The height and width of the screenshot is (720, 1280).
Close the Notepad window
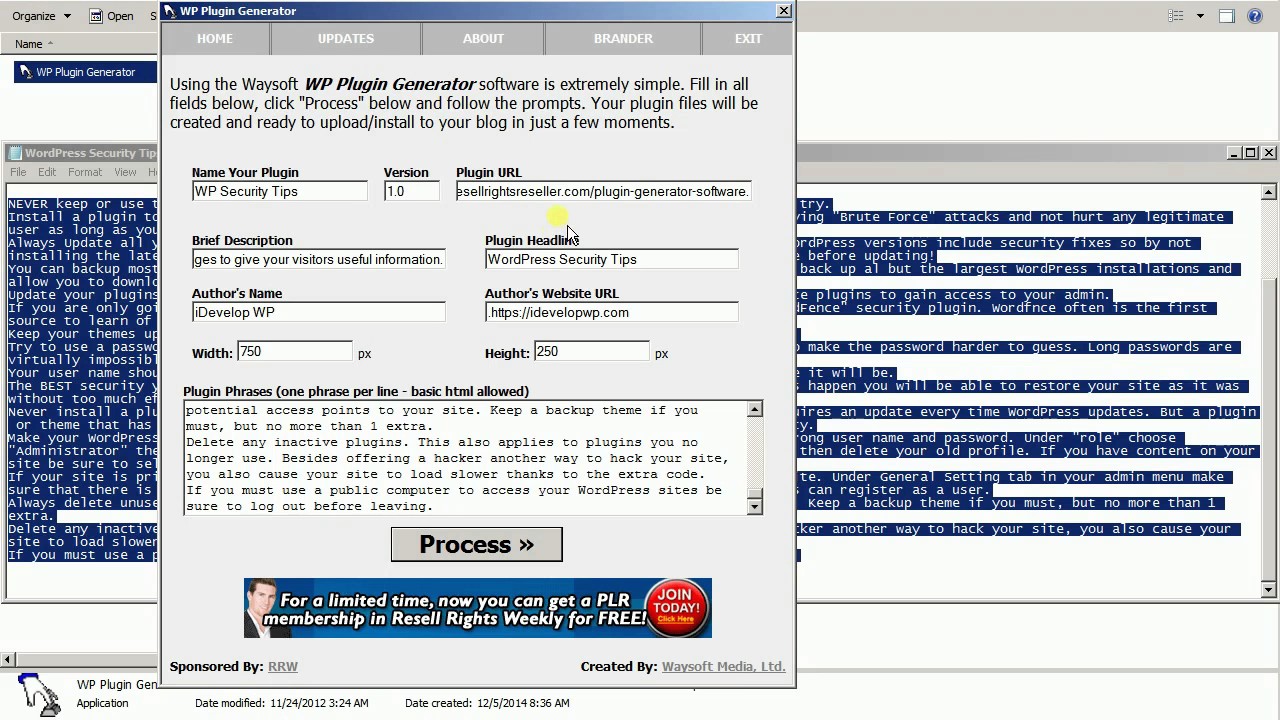pos(1269,153)
